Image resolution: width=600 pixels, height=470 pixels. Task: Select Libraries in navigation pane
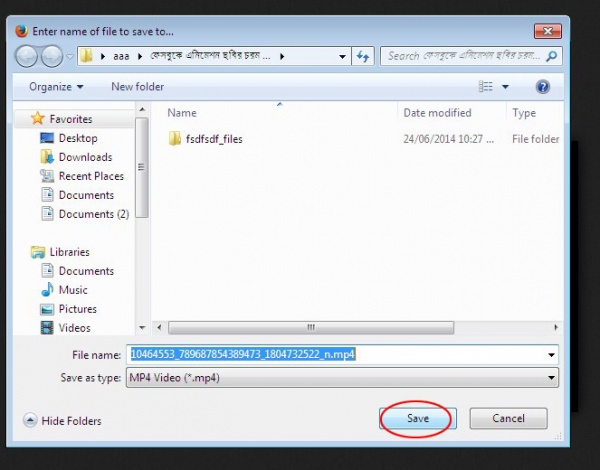tap(69, 252)
